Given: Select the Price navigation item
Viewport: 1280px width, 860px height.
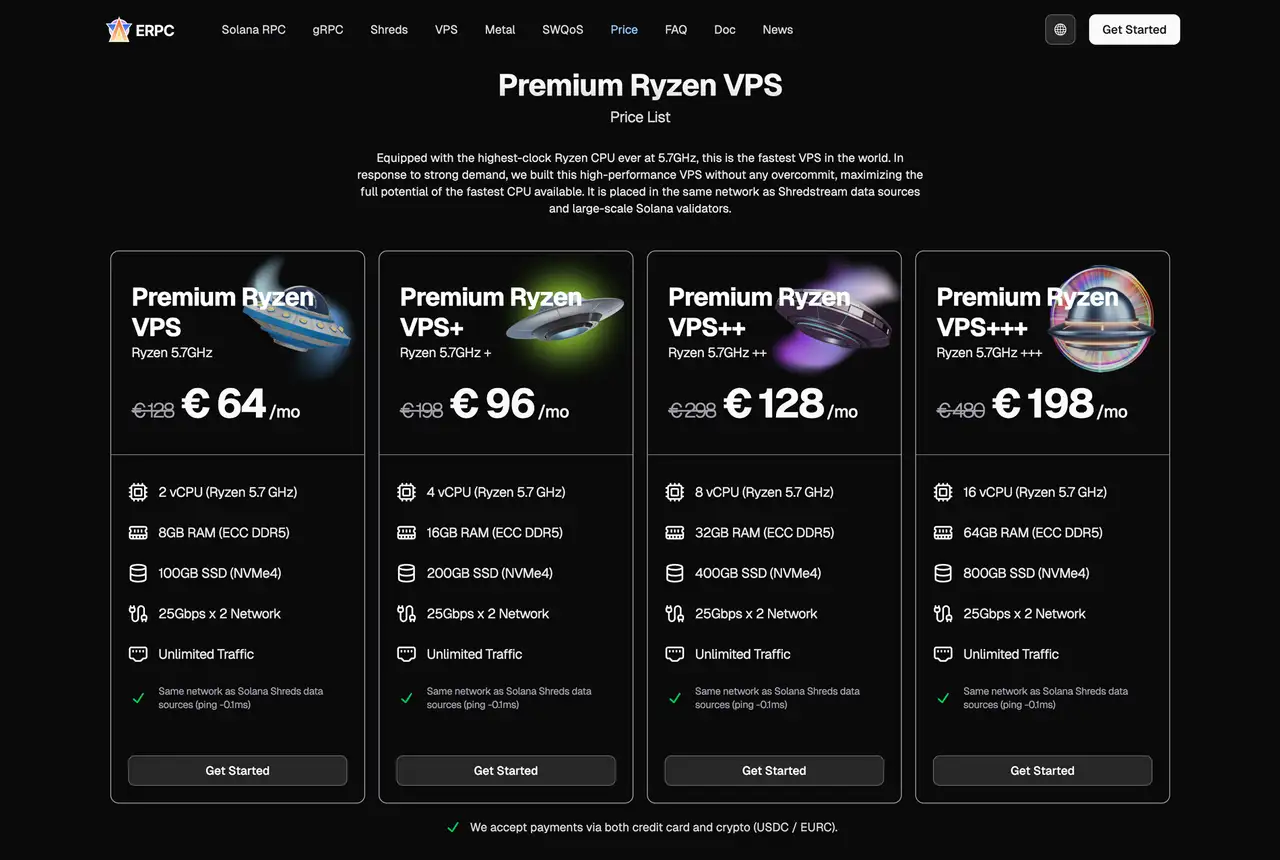Looking at the screenshot, I should (624, 30).
